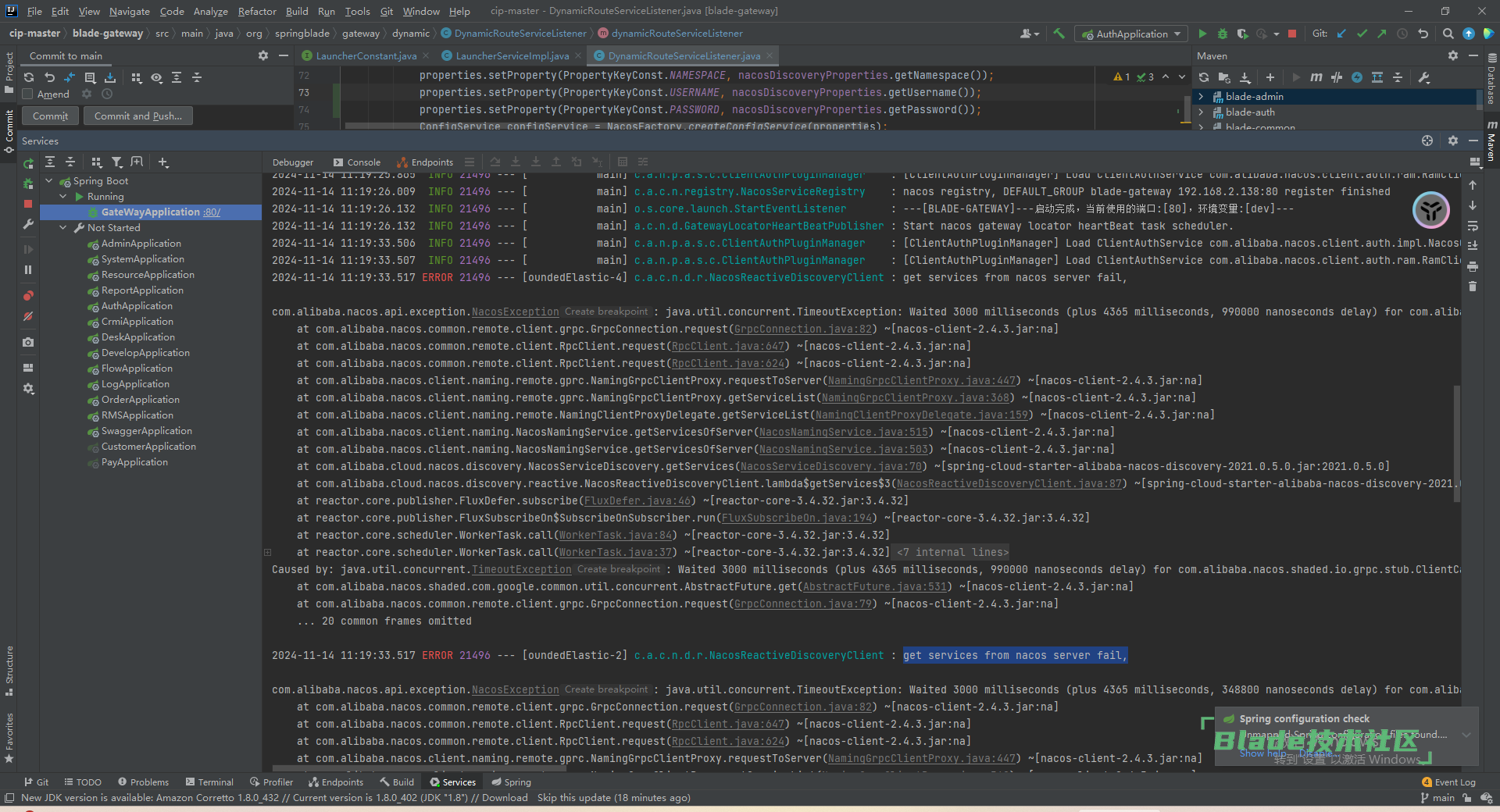Viewport: 1500px width, 812px height.
Task: Open Search Everywhere magnifier icon
Action: tap(1448, 34)
